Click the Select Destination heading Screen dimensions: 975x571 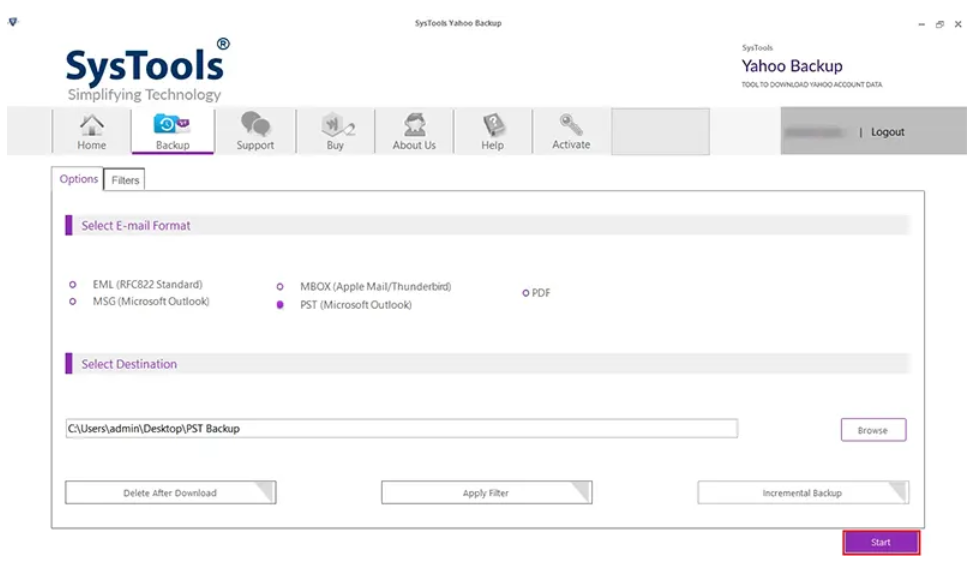point(129,364)
